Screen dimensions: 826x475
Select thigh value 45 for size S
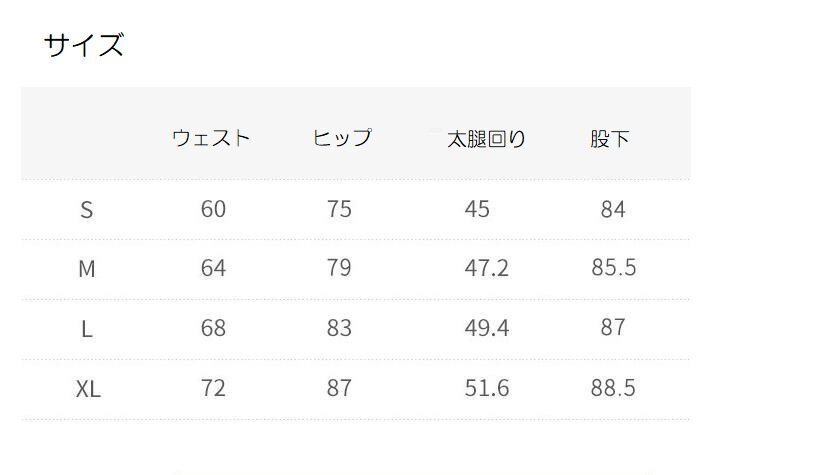click(477, 209)
